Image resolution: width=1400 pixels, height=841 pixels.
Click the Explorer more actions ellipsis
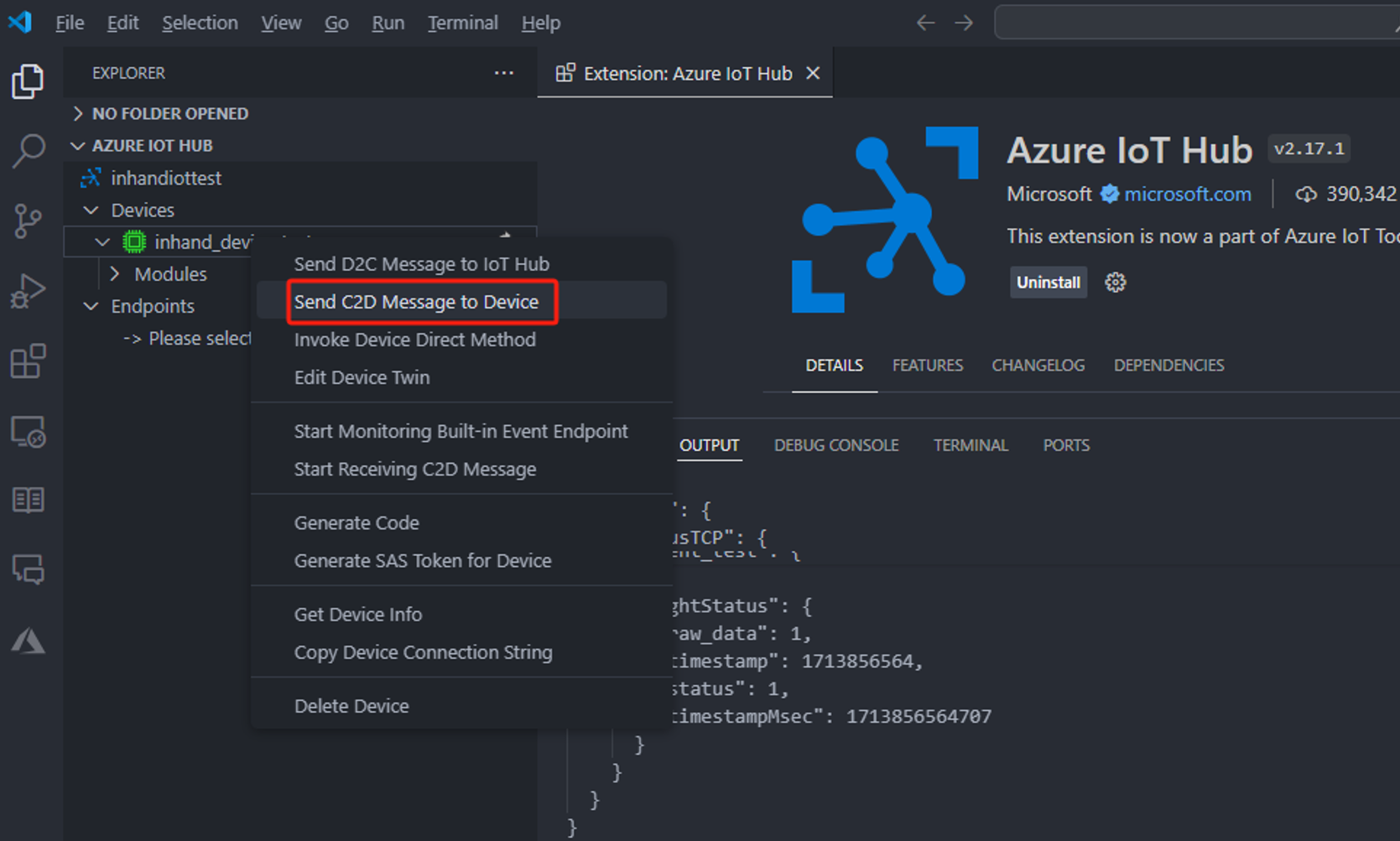[503, 73]
